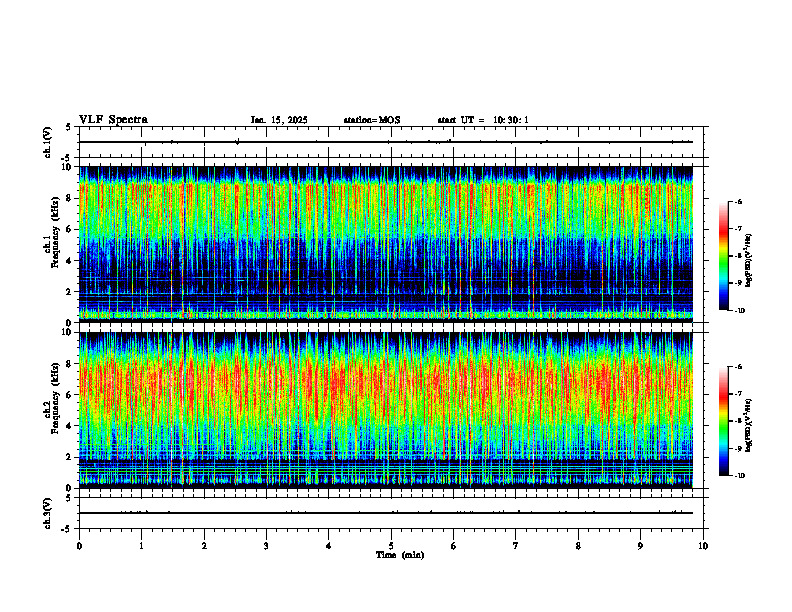Click the ch.3 voltage waveform trace
The width and height of the screenshot is (792, 612).
pyautogui.click(x=386, y=513)
